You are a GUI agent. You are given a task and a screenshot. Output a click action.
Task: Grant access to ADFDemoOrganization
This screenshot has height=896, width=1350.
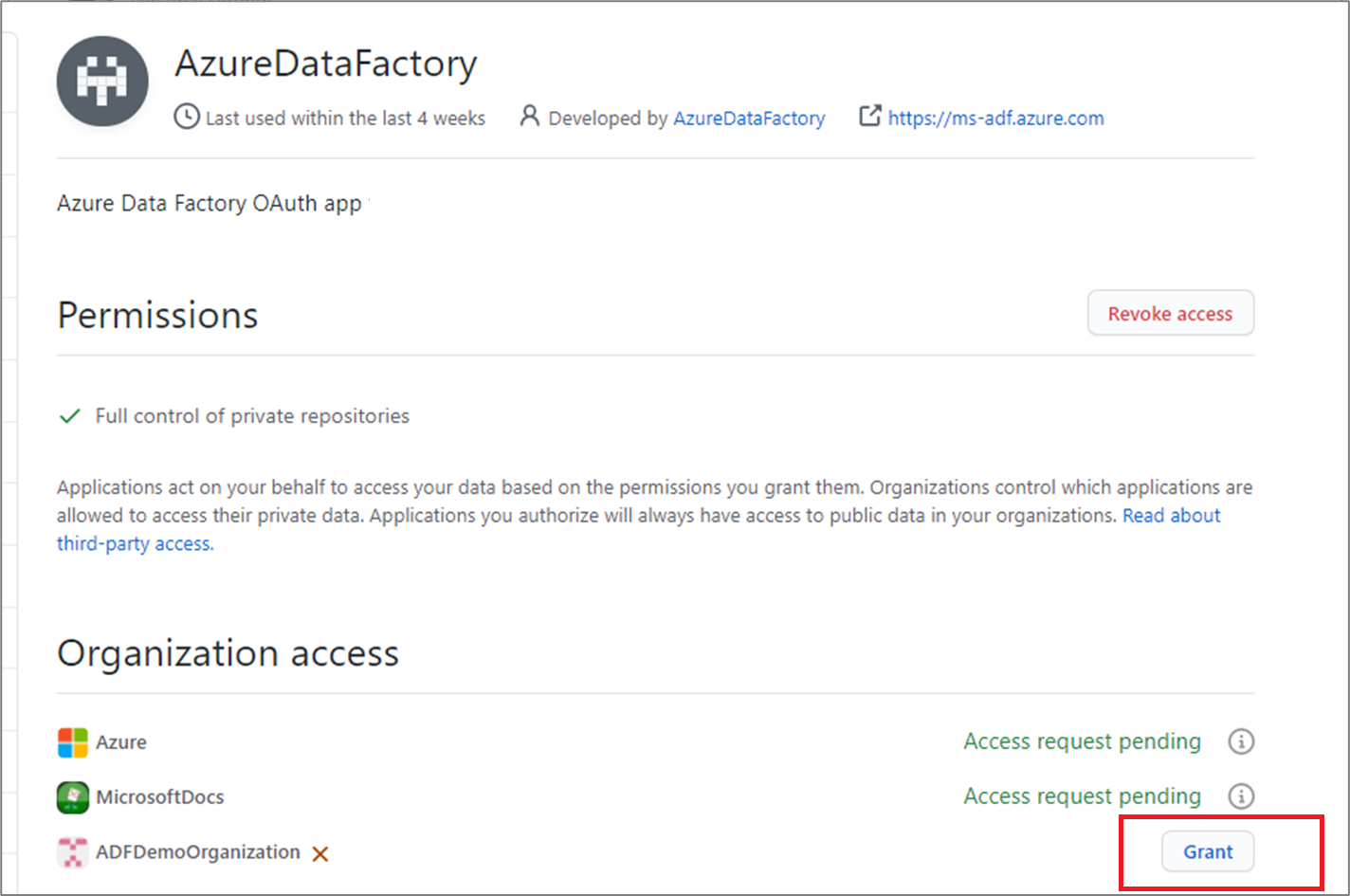1207,851
